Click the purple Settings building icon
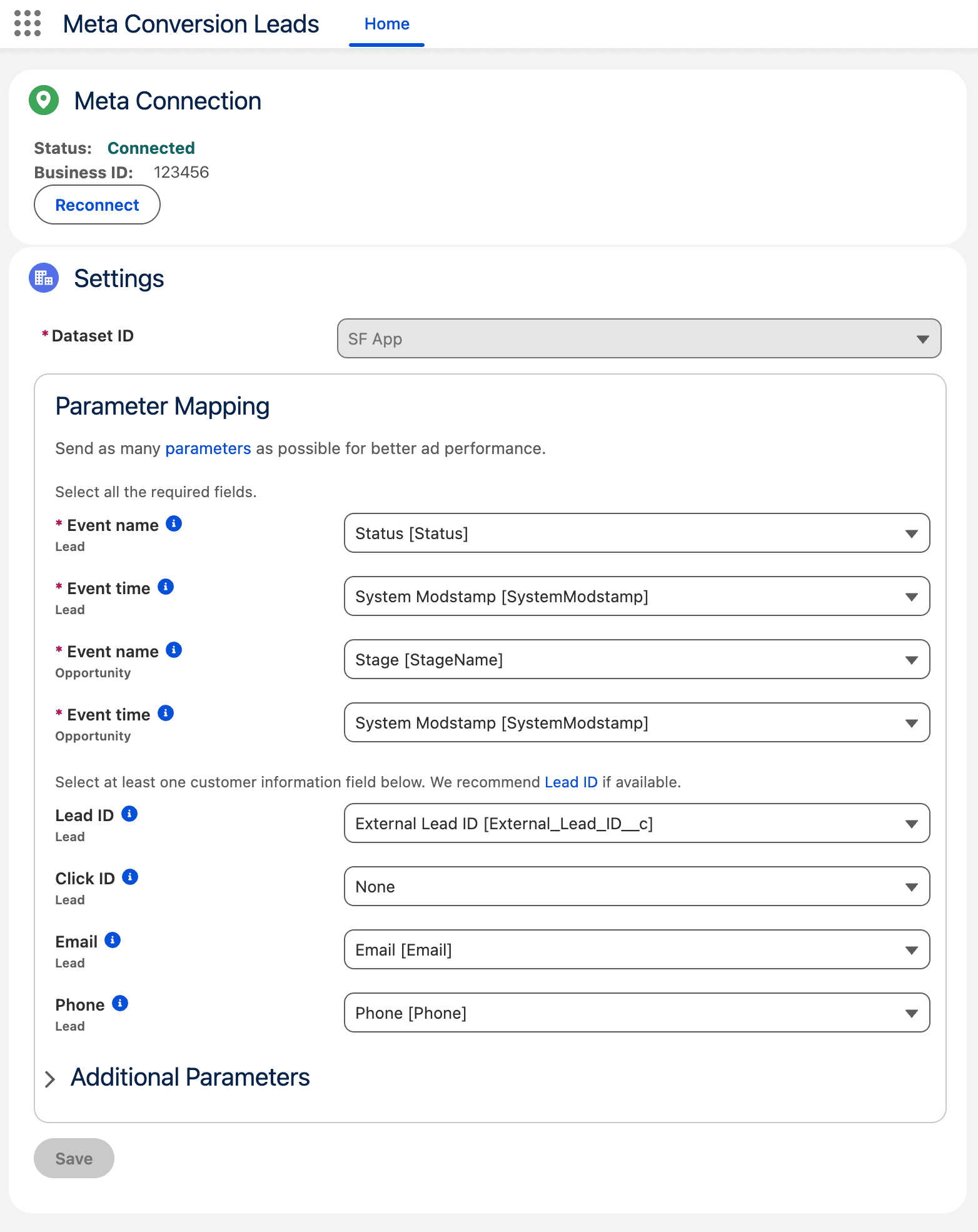This screenshot has height=1232, width=978. pyautogui.click(x=44, y=278)
